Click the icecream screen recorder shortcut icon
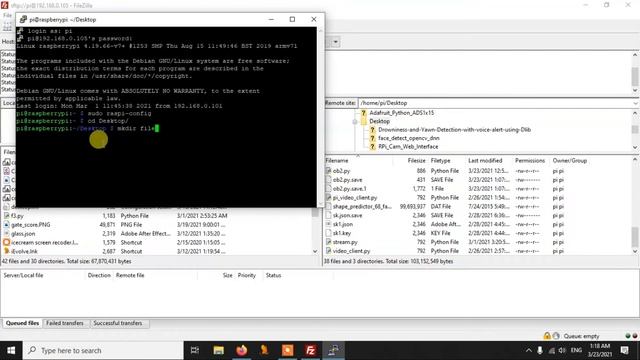 click(x=7, y=242)
